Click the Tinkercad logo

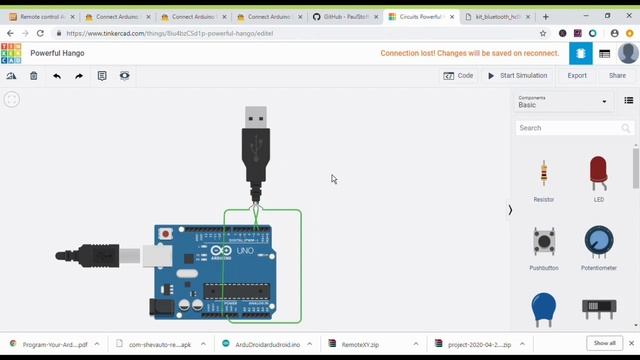11,53
